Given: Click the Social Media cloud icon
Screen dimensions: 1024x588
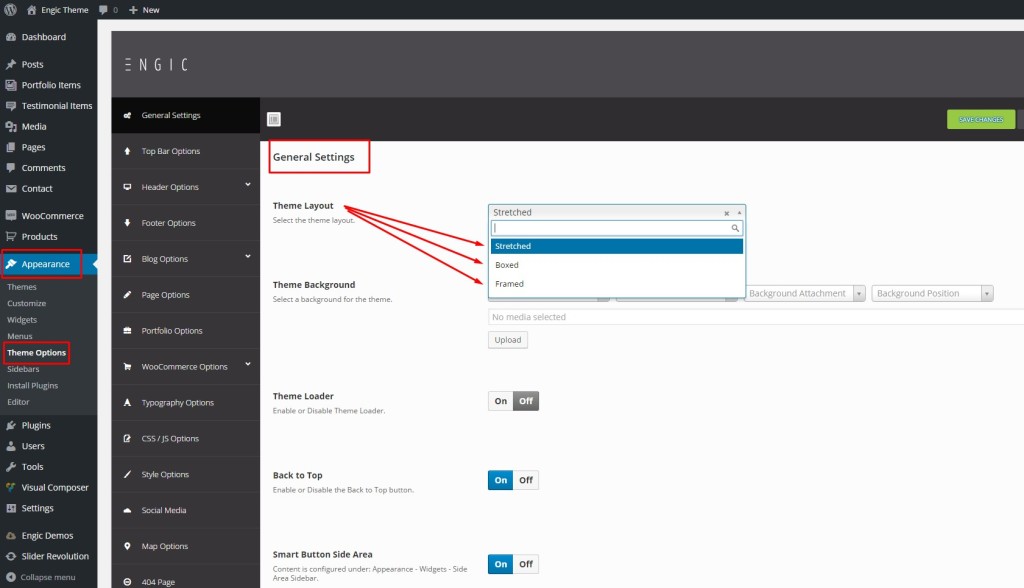Looking at the screenshot, I should [128, 510].
